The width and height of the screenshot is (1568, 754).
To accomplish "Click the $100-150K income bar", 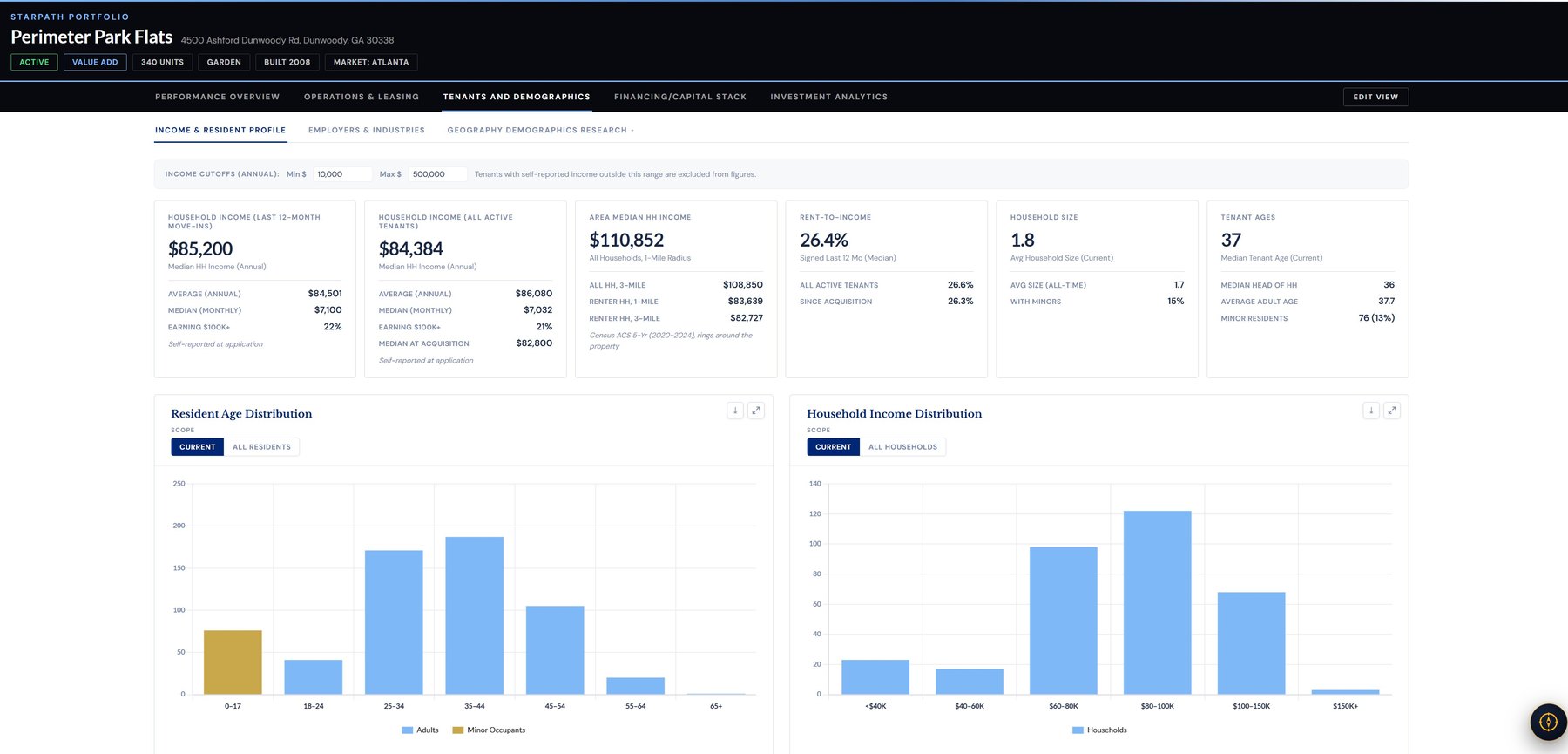I will click(1252, 643).
